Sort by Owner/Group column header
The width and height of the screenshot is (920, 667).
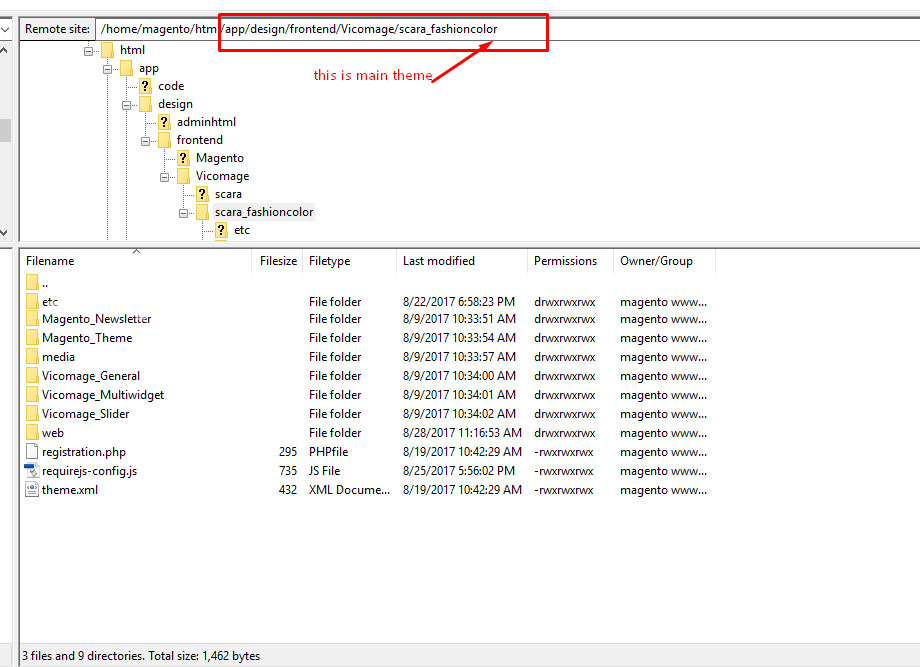[x=664, y=261]
